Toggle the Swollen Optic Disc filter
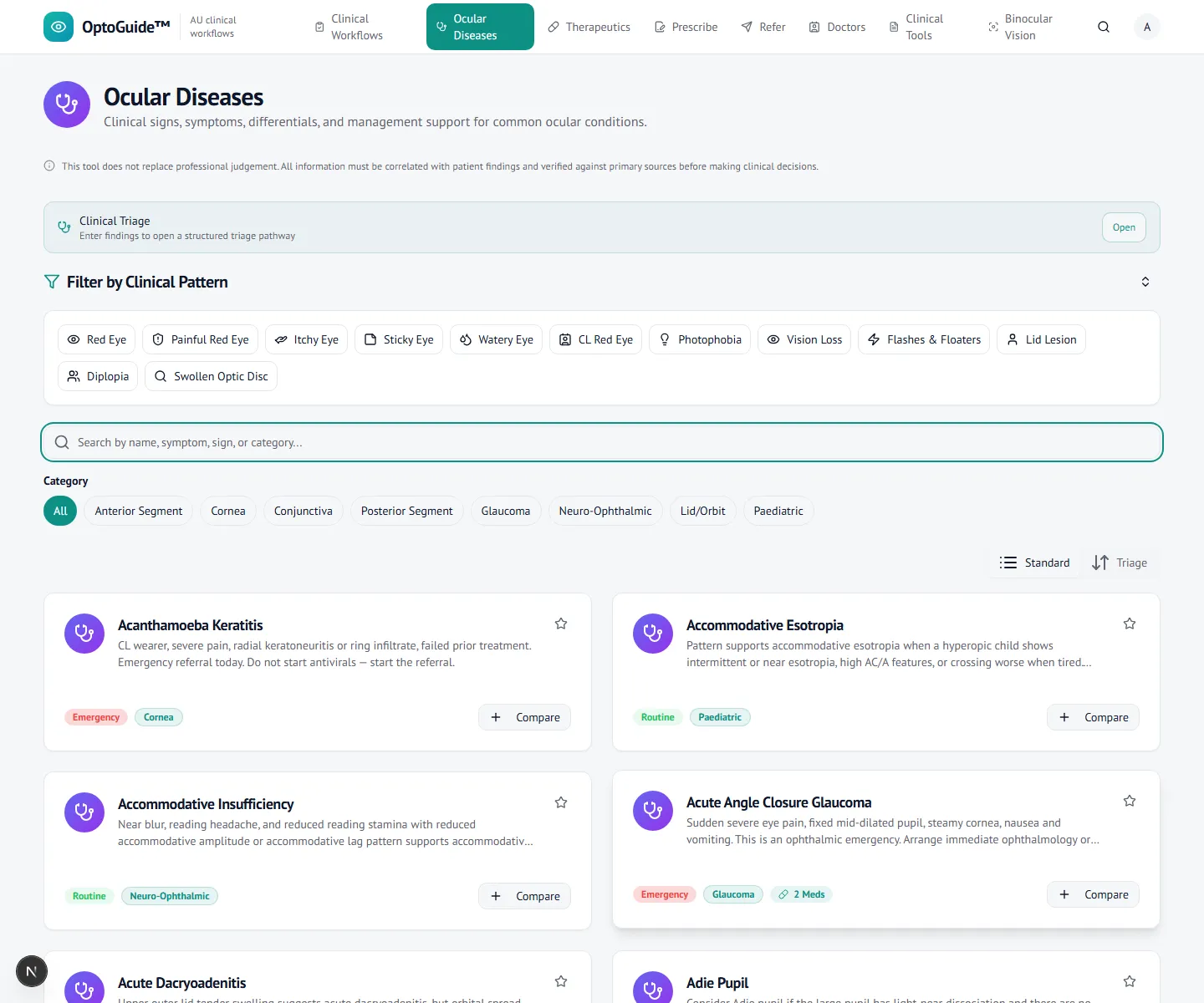Viewport: 1204px width, 1003px height. [x=211, y=376]
